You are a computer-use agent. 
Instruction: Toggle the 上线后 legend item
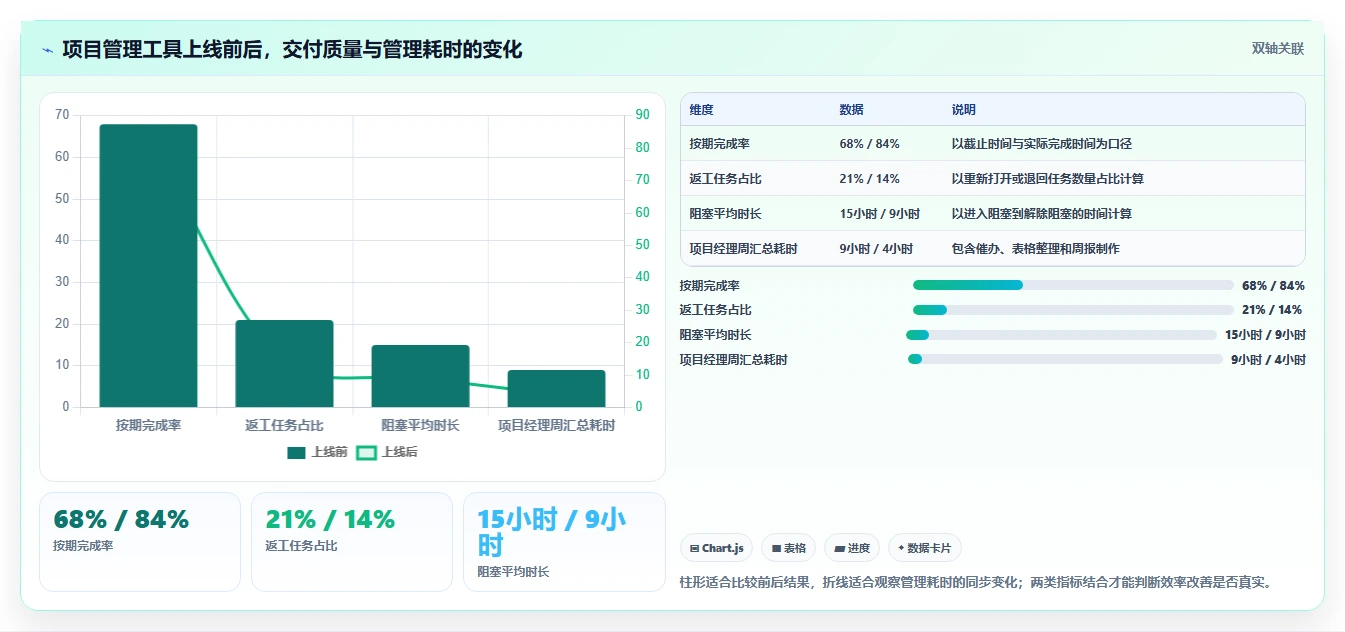[x=388, y=452]
